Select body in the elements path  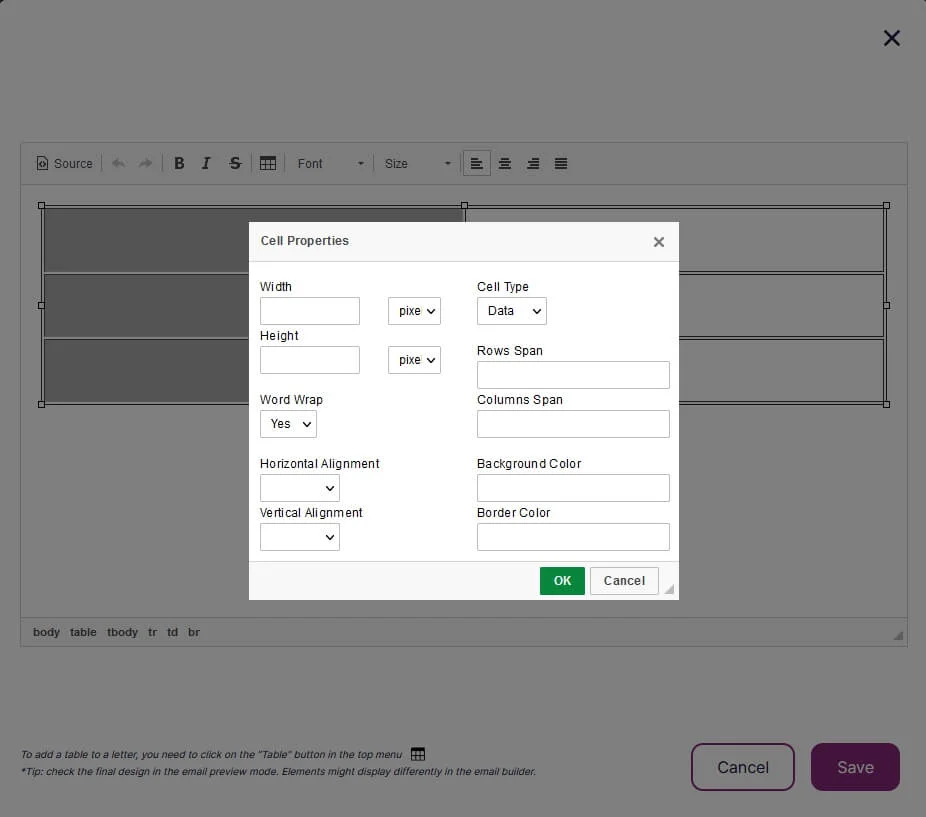46,632
